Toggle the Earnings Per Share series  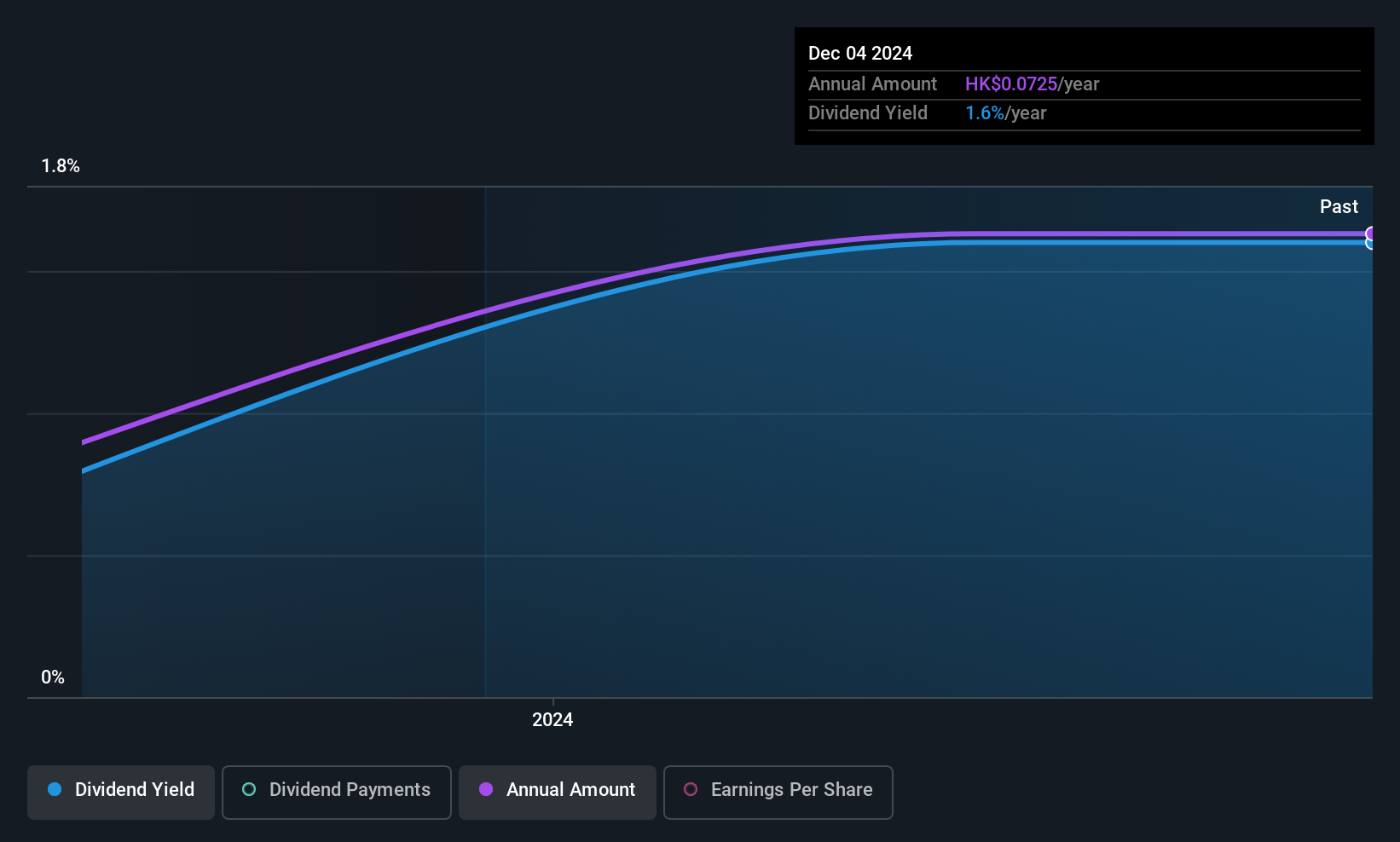coord(778,792)
